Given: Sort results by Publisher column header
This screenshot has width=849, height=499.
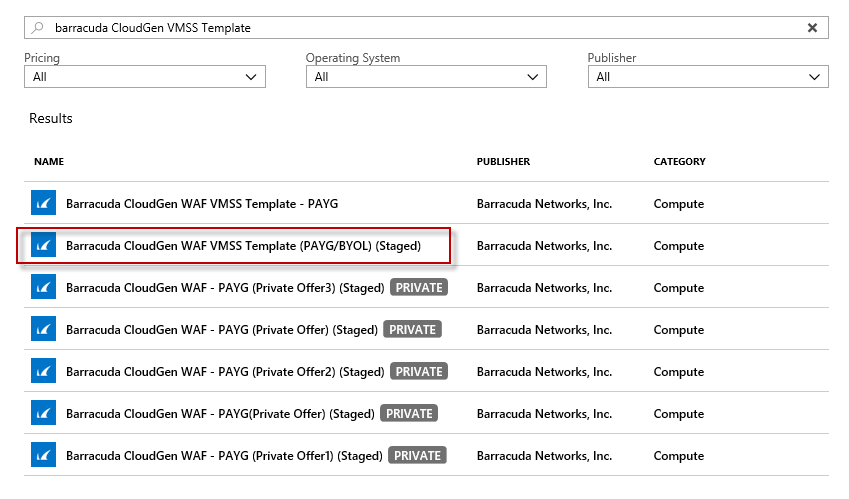Looking at the screenshot, I should click(503, 162).
